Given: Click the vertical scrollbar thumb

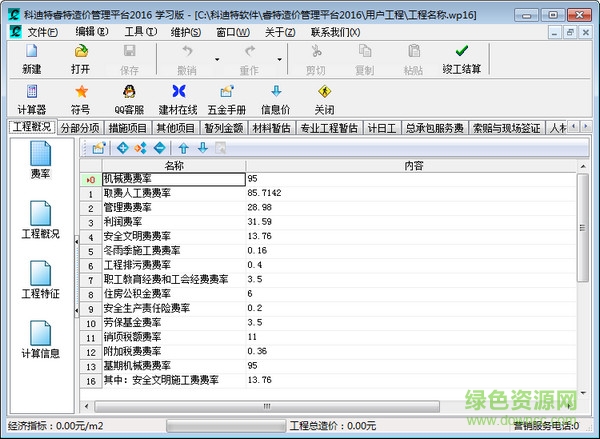Looking at the screenshot, I should click(582, 228).
